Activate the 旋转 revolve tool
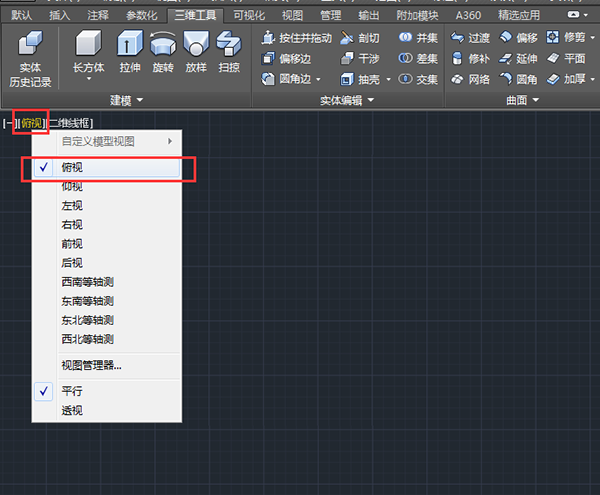This screenshot has height=495, width=600. [163, 52]
